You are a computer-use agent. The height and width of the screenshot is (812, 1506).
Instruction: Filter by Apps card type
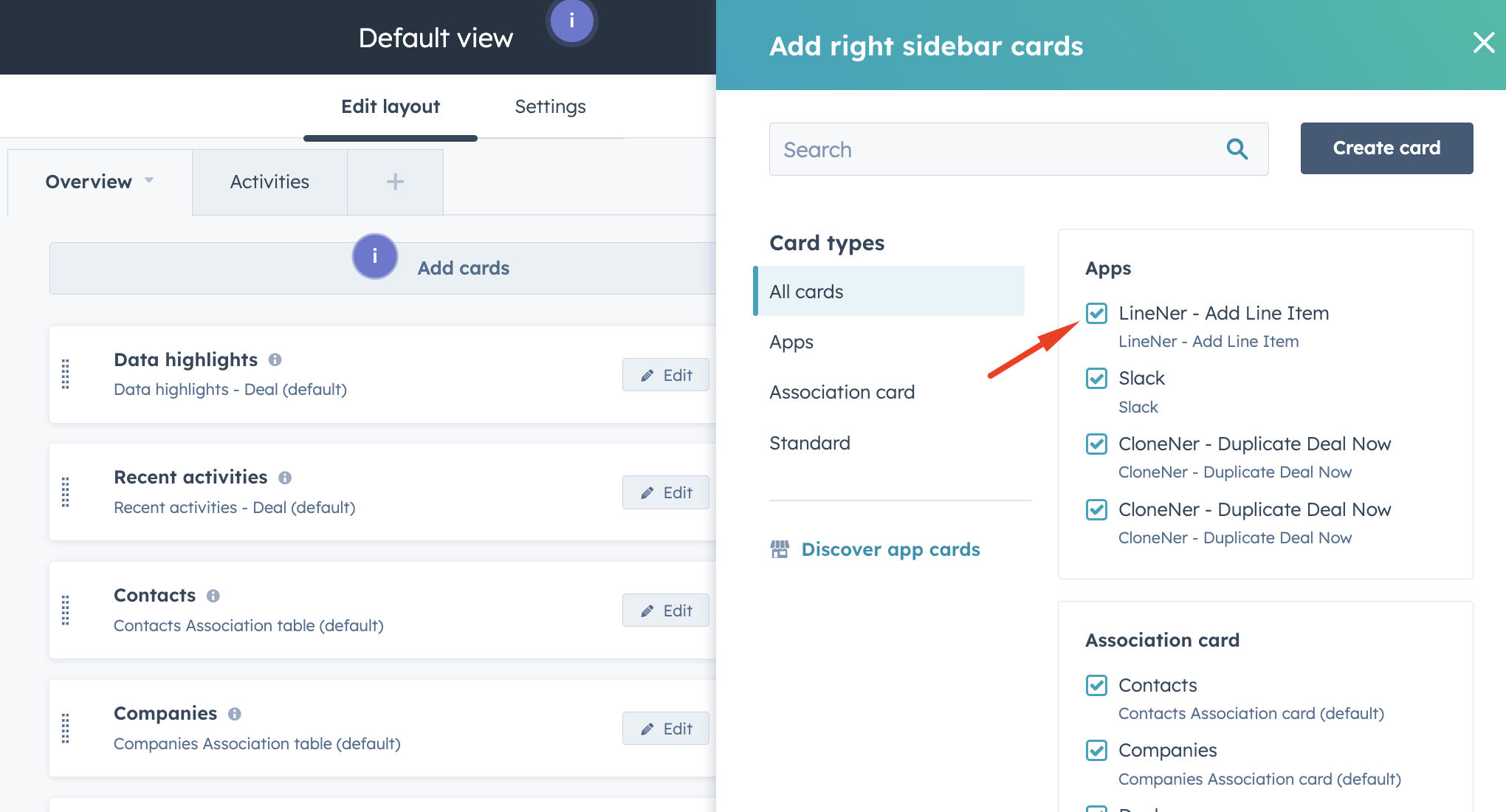(791, 343)
